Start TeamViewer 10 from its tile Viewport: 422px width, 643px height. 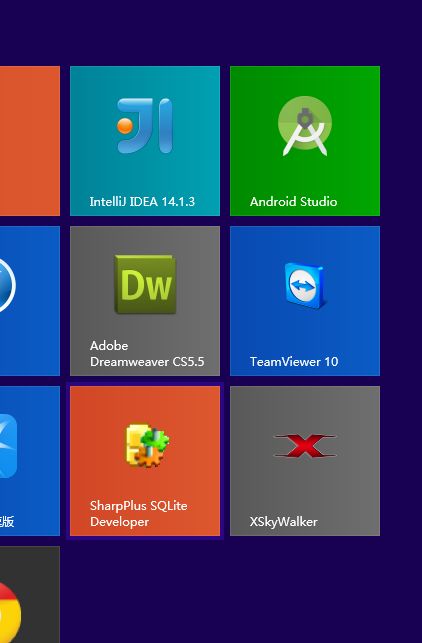(305, 301)
